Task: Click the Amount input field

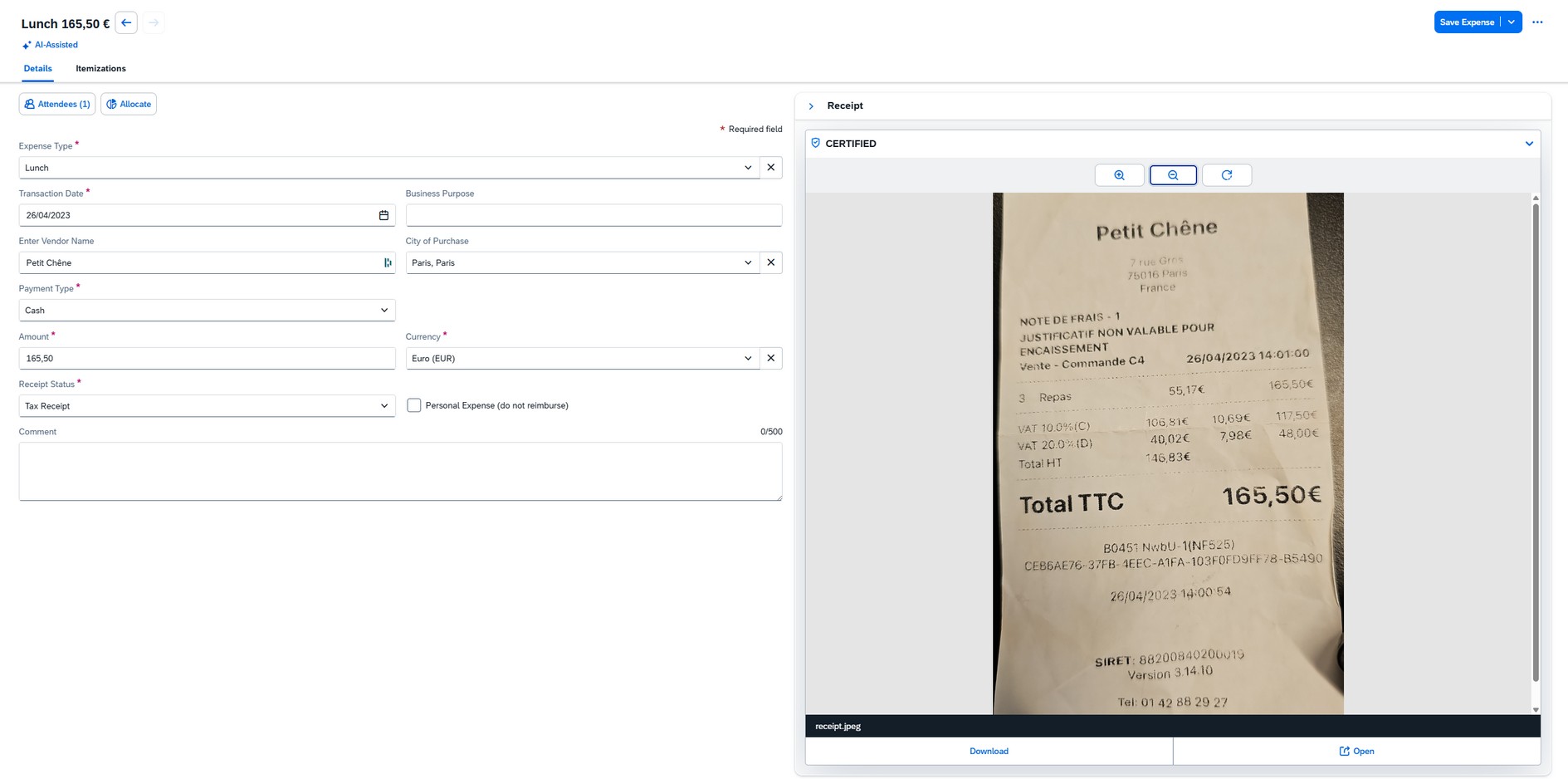Action: 207,358
